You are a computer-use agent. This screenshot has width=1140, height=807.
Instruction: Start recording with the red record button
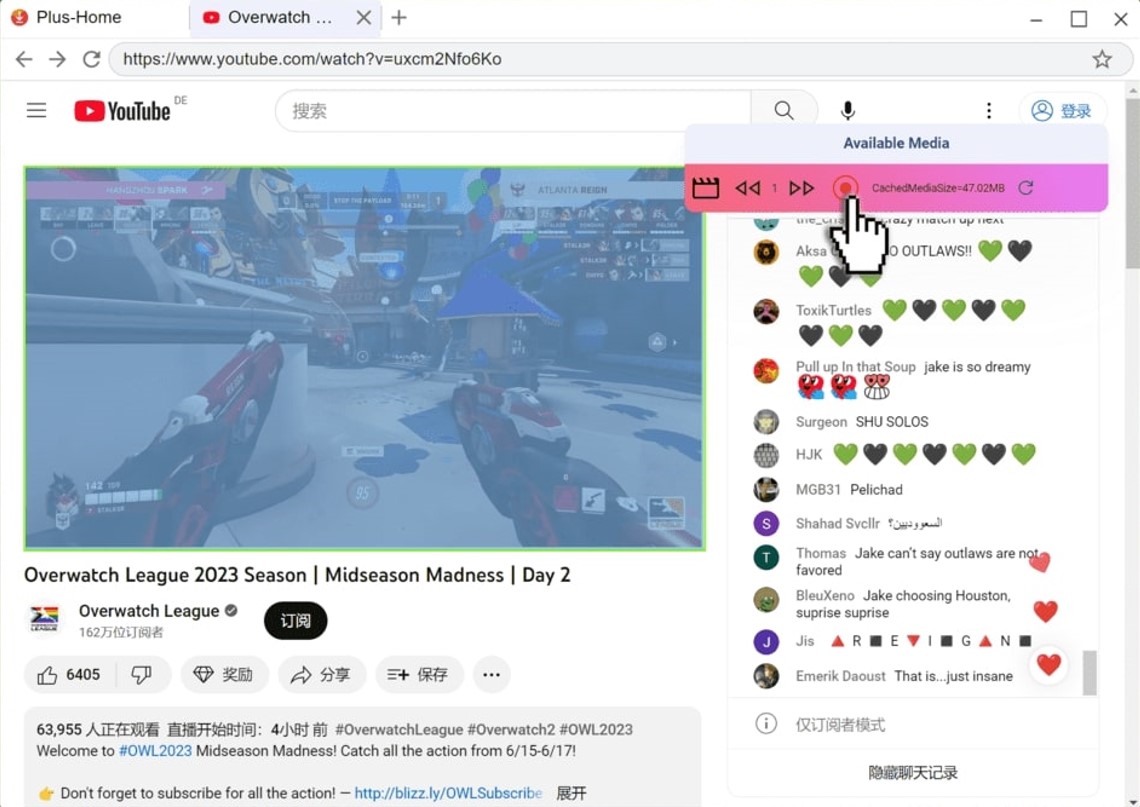pyautogui.click(x=846, y=188)
